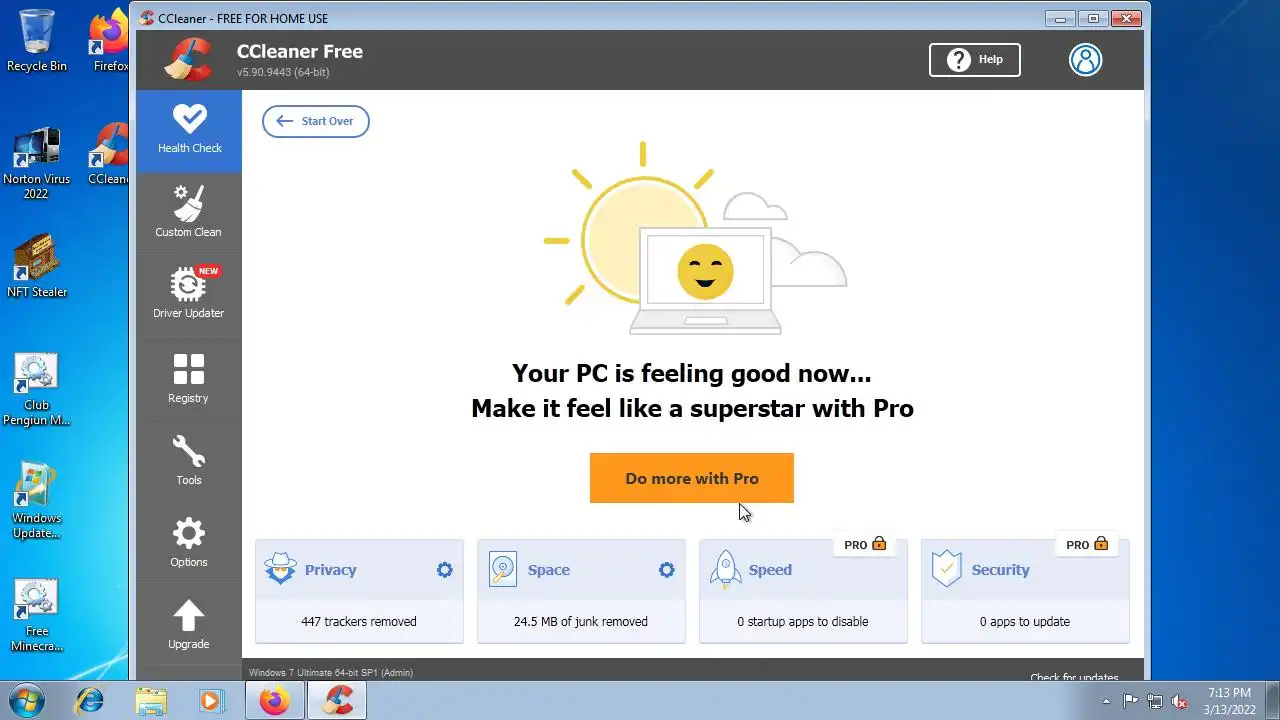The image size is (1280, 720).
Task: Open the Help button
Action: click(975, 60)
